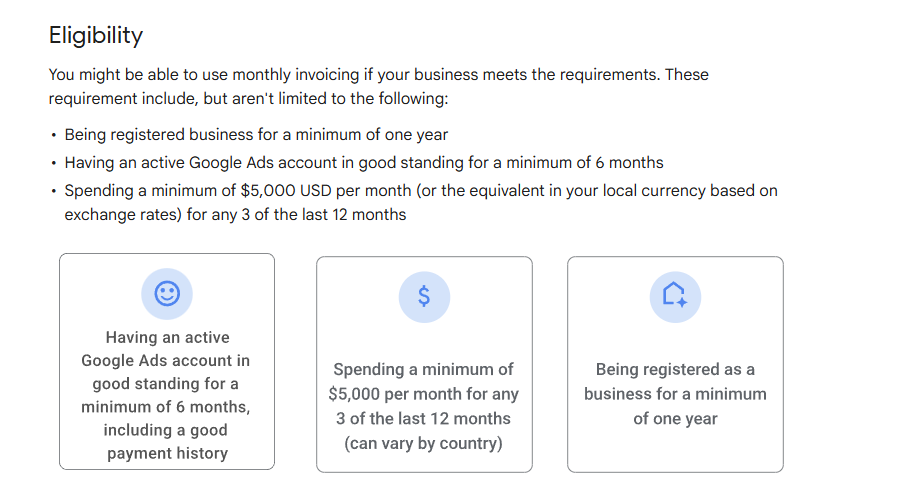Click the bullet about active Google Ads account
911x478 pixels.
pos(364,163)
